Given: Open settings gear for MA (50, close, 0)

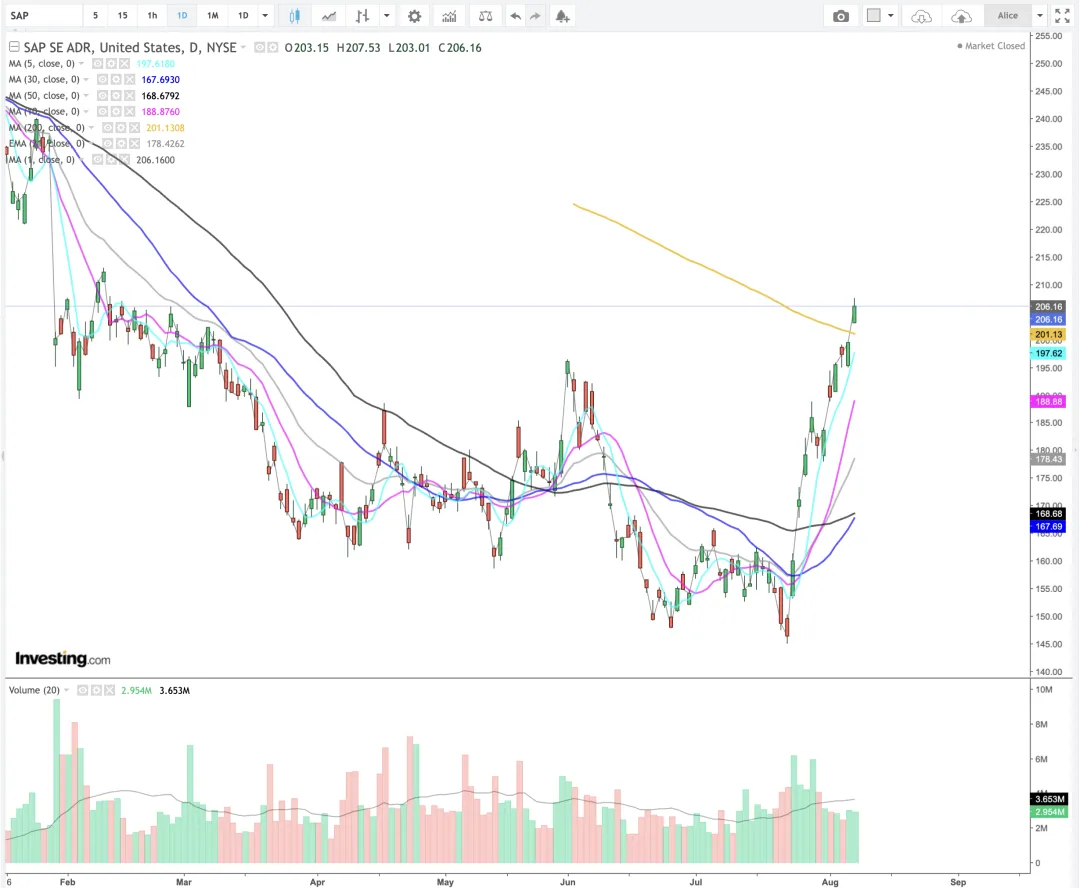Looking at the screenshot, I should [x=116, y=96].
